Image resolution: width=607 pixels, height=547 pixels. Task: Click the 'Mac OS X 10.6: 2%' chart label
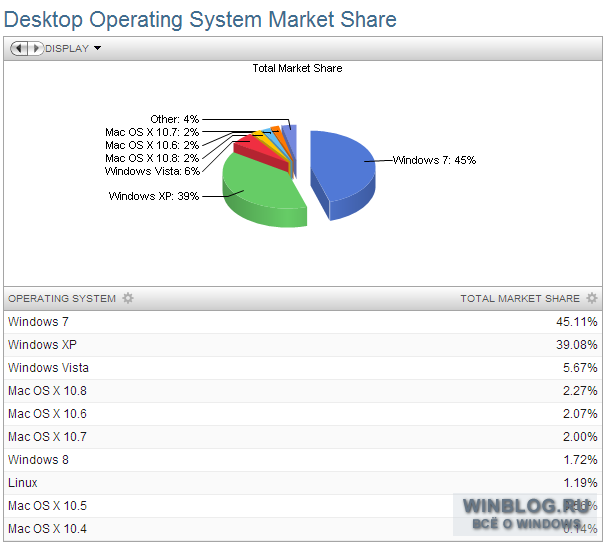coord(152,145)
